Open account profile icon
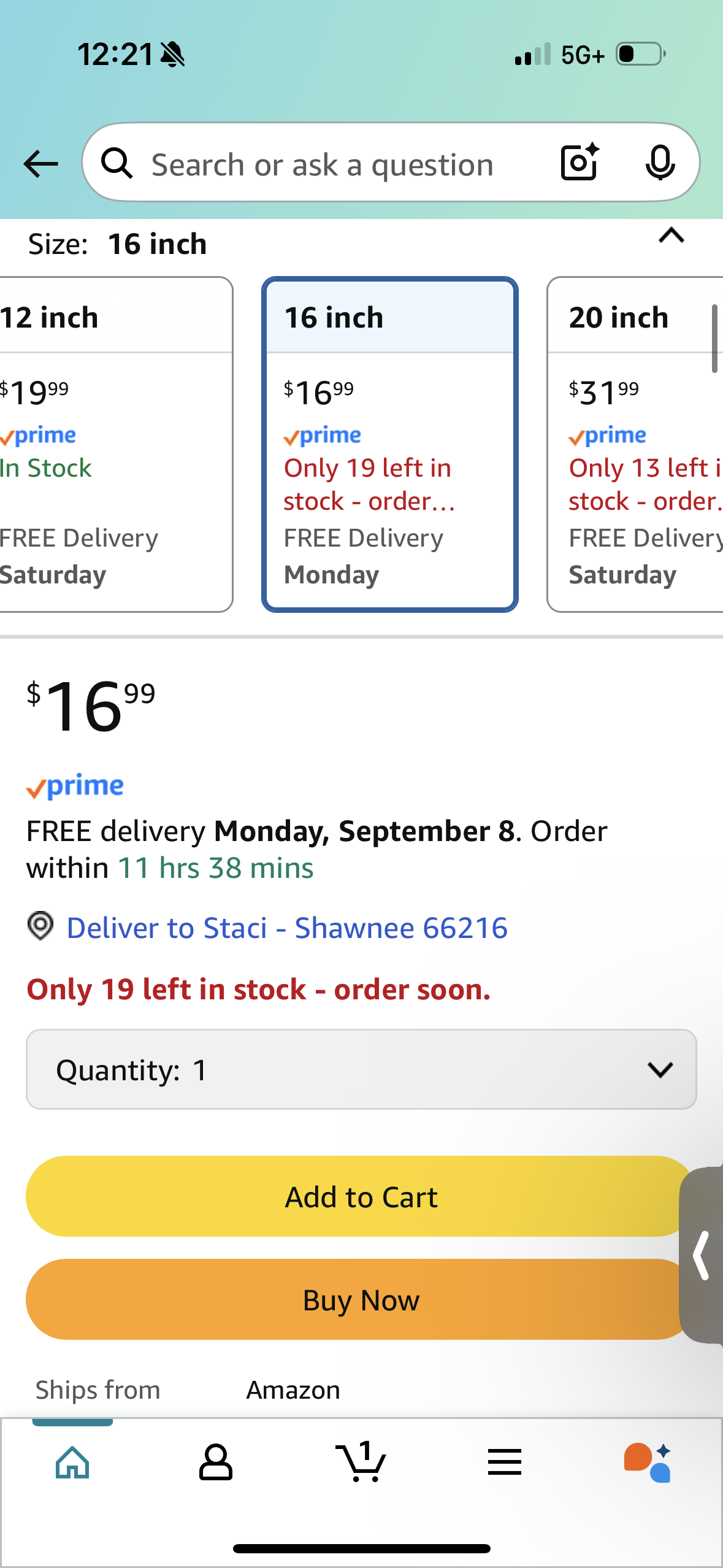723x1568 pixels. [215, 1462]
